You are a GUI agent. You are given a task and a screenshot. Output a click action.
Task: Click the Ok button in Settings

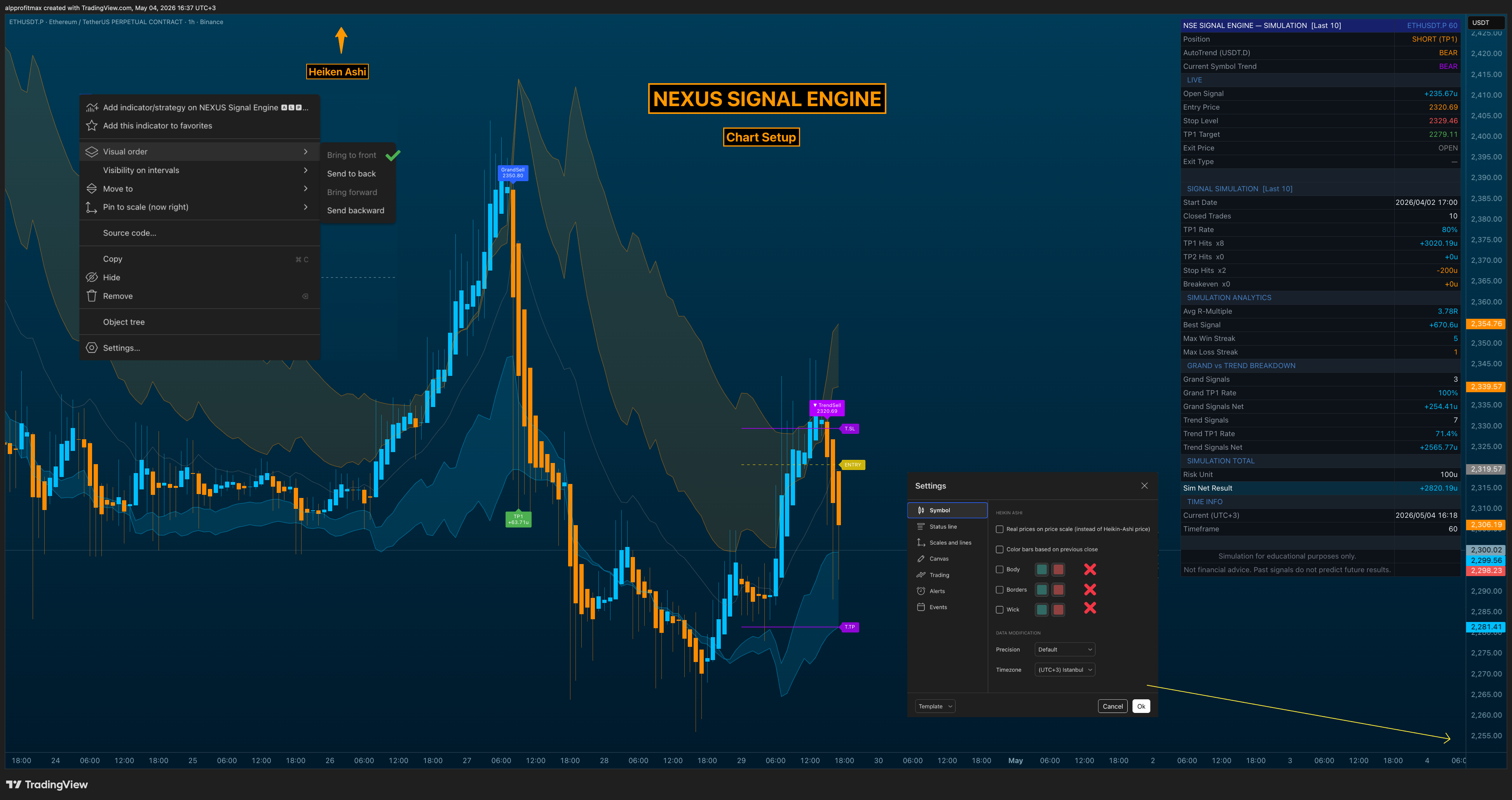tap(1141, 706)
